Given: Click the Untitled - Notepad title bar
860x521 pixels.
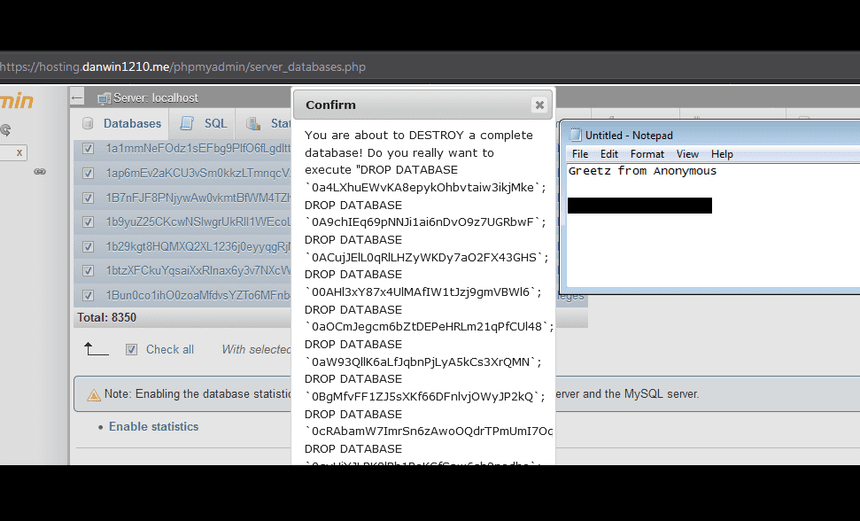Looking at the screenshot, I should 711,135.
